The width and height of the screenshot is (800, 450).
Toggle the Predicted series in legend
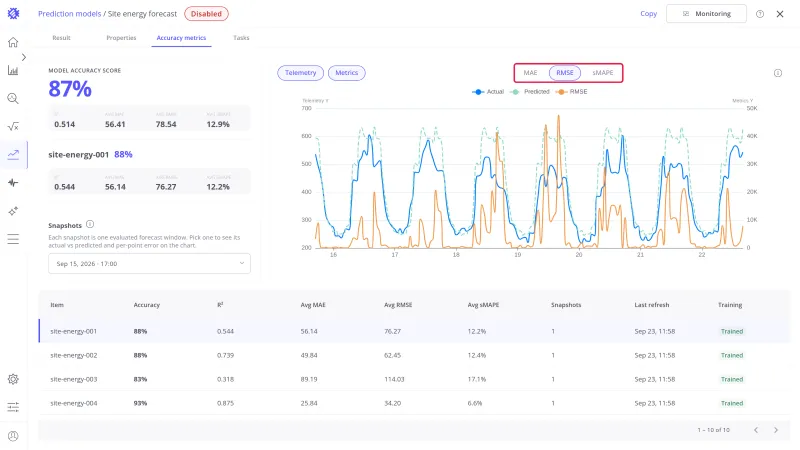(530, 92)
